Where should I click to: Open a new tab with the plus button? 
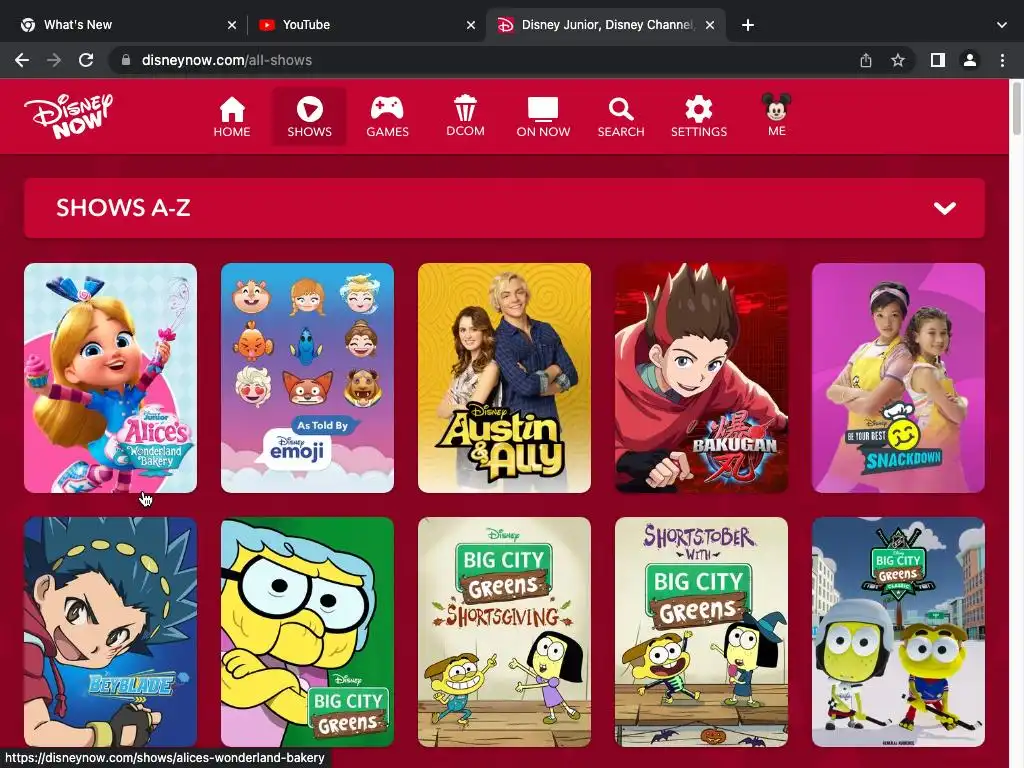click(748, 25)
